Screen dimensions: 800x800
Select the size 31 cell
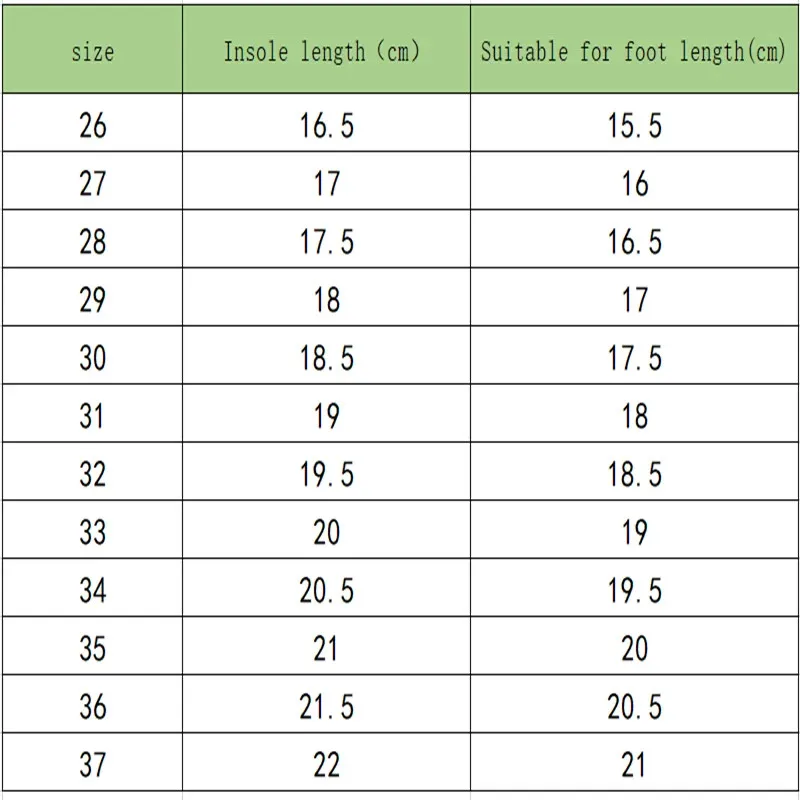[92, 413]
